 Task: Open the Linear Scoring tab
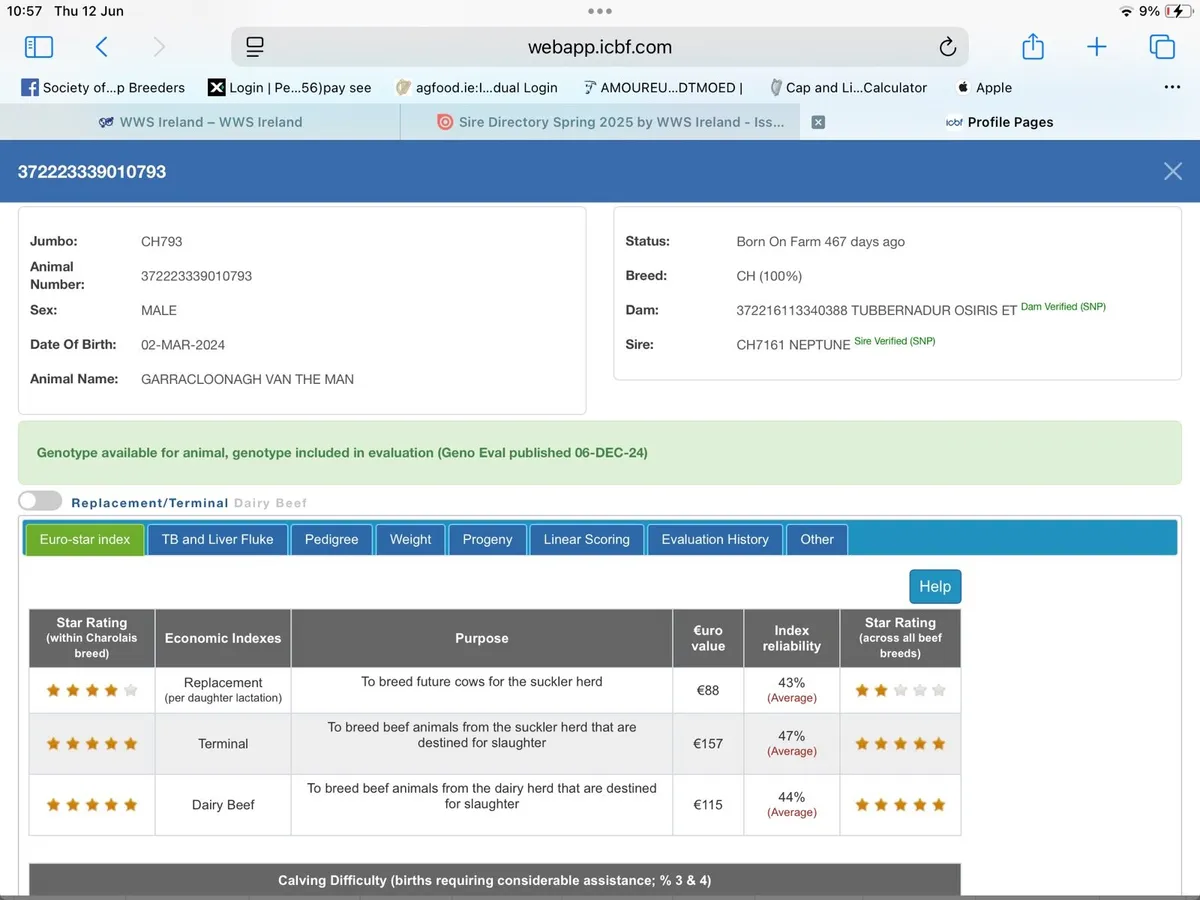click(586, 539)
